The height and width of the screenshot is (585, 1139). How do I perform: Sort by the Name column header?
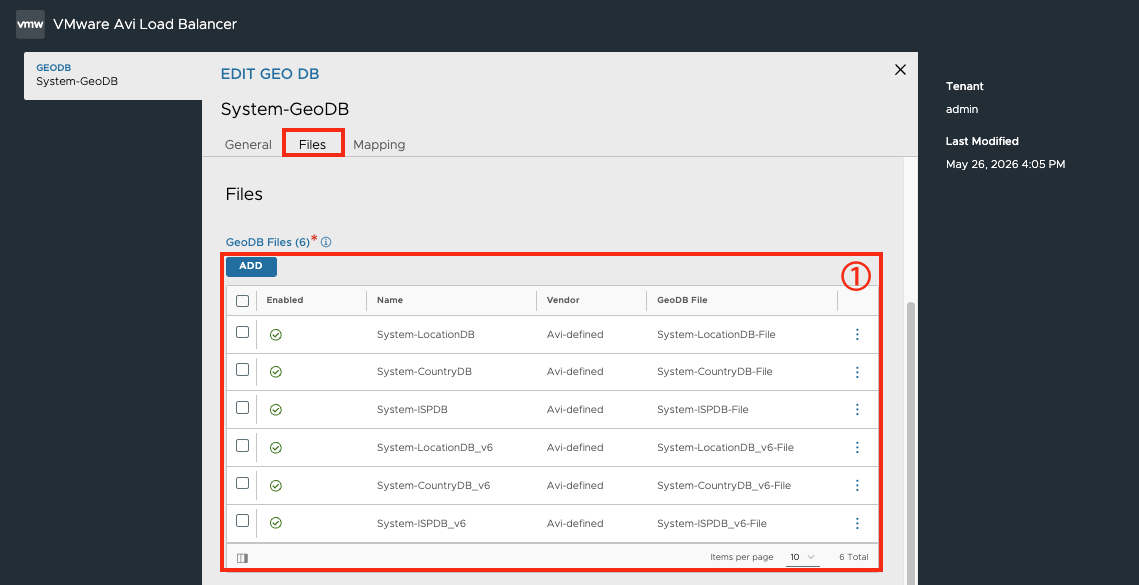tap(390, 300)
